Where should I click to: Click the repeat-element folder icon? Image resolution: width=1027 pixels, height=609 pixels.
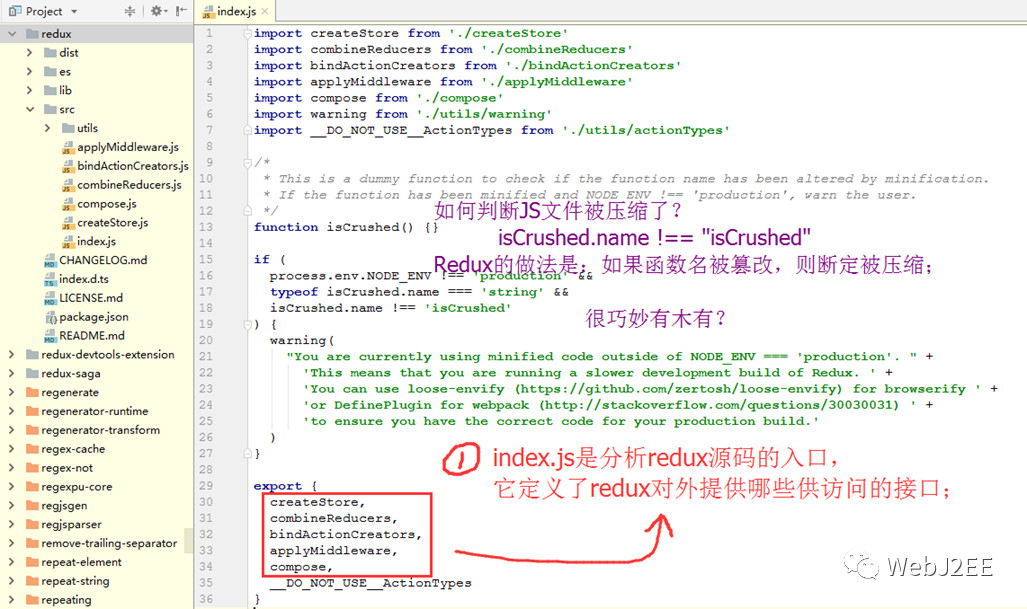(x=32, y=562)
